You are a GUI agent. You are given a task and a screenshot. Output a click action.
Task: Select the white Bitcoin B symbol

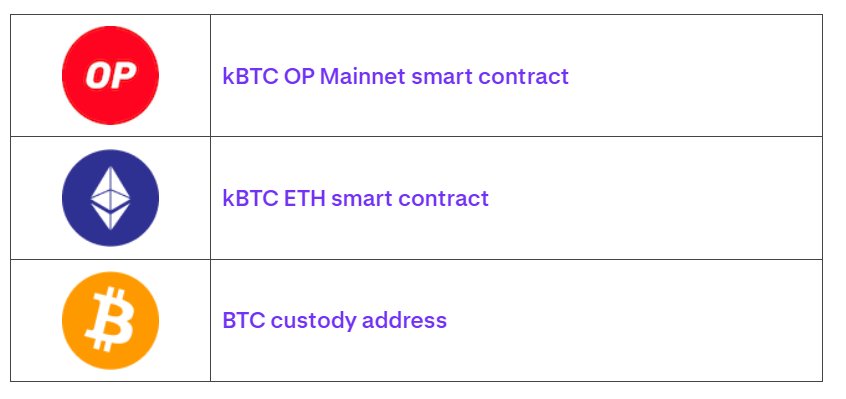tap(110, 320)
